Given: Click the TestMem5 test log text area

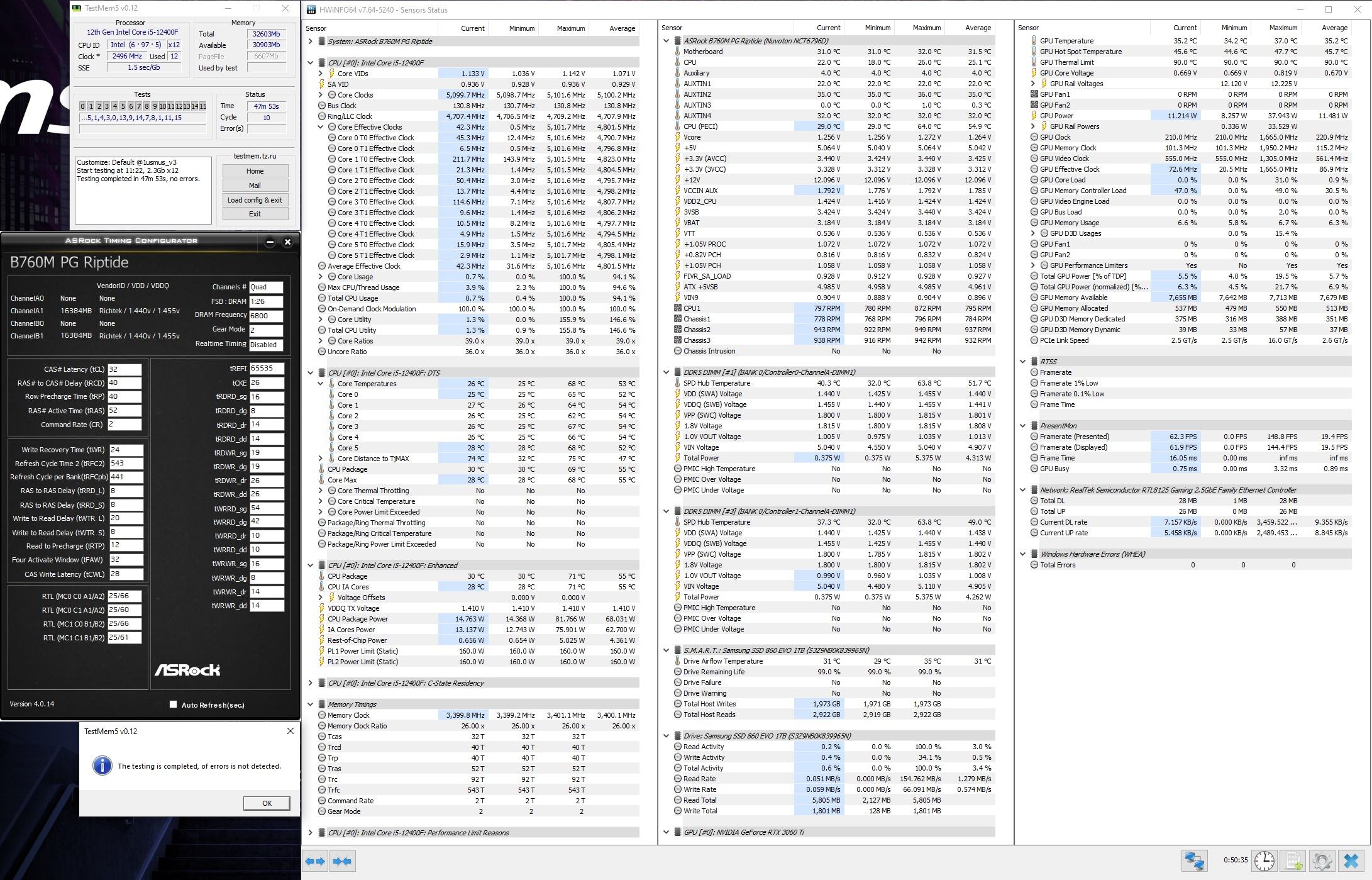Looking at the screenshot, I should click(143, 191).
